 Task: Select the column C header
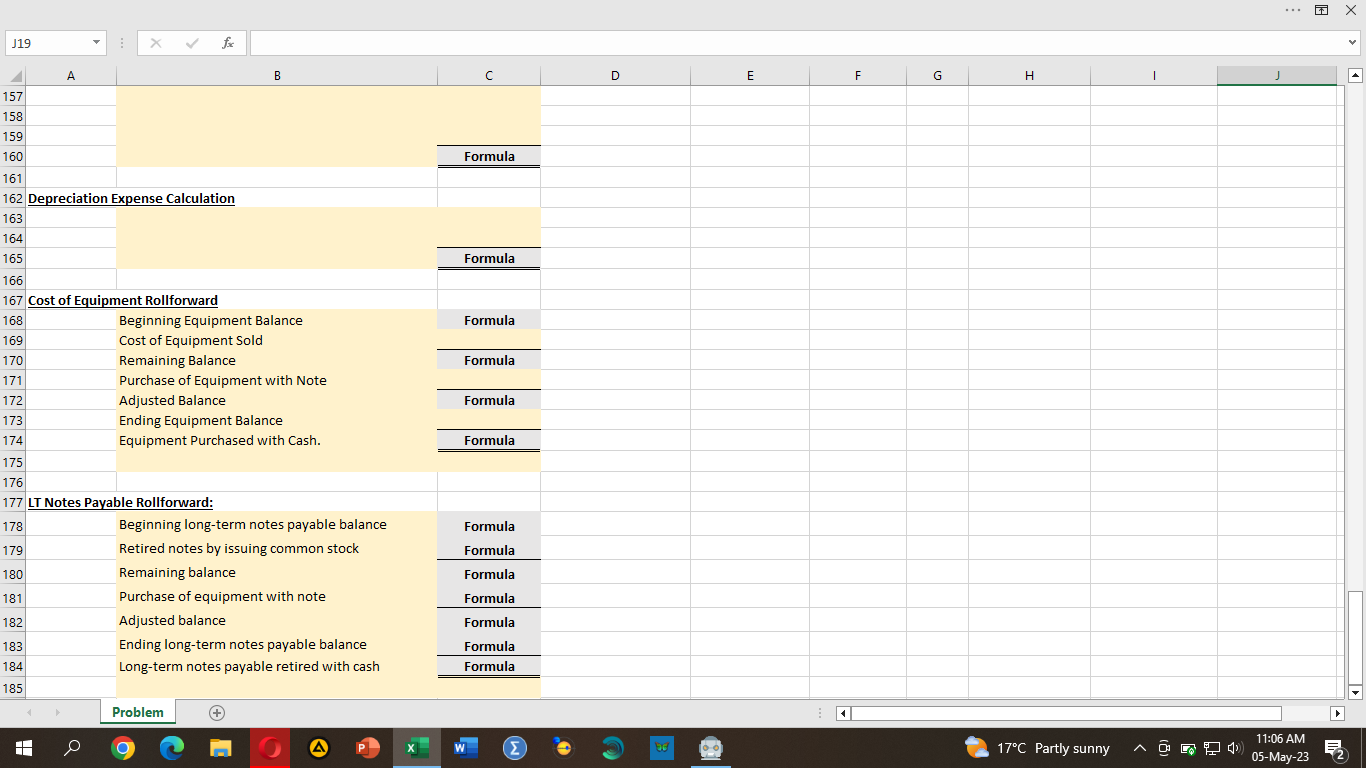tap(489, 76)
